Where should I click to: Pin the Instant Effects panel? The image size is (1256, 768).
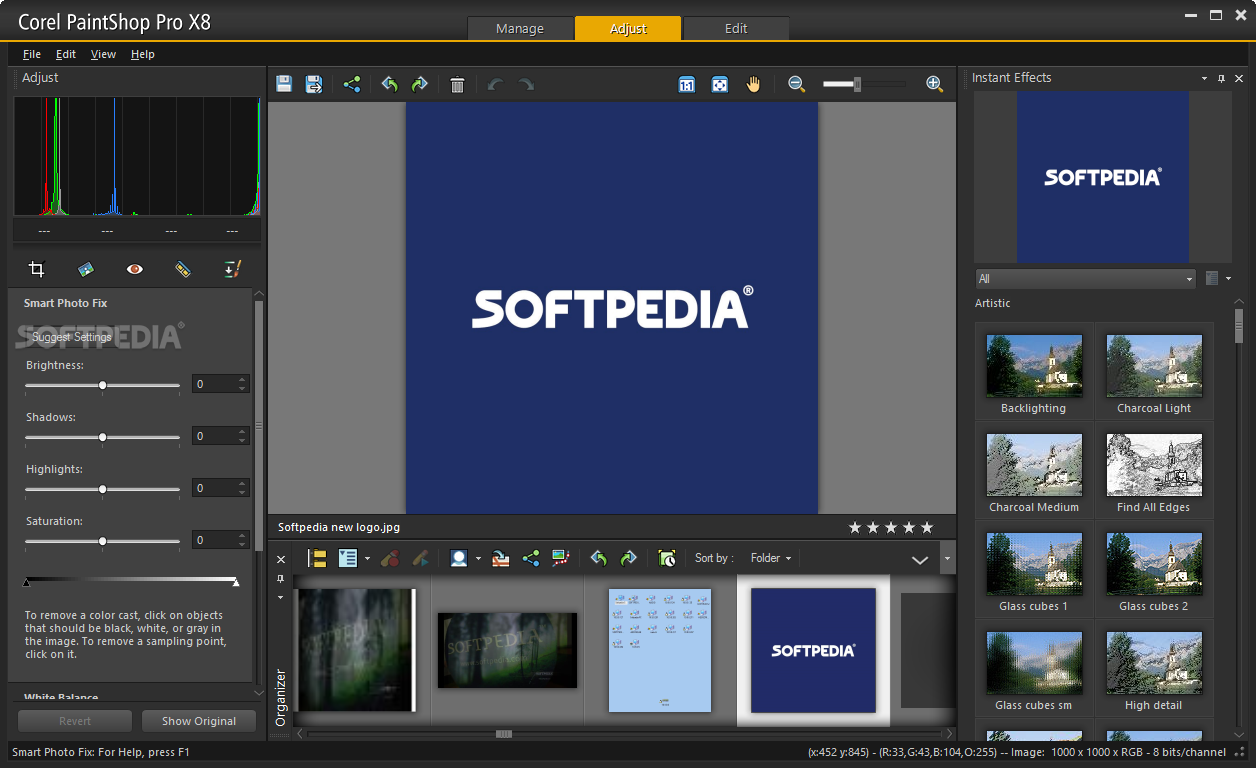(x=1222, y=78)
